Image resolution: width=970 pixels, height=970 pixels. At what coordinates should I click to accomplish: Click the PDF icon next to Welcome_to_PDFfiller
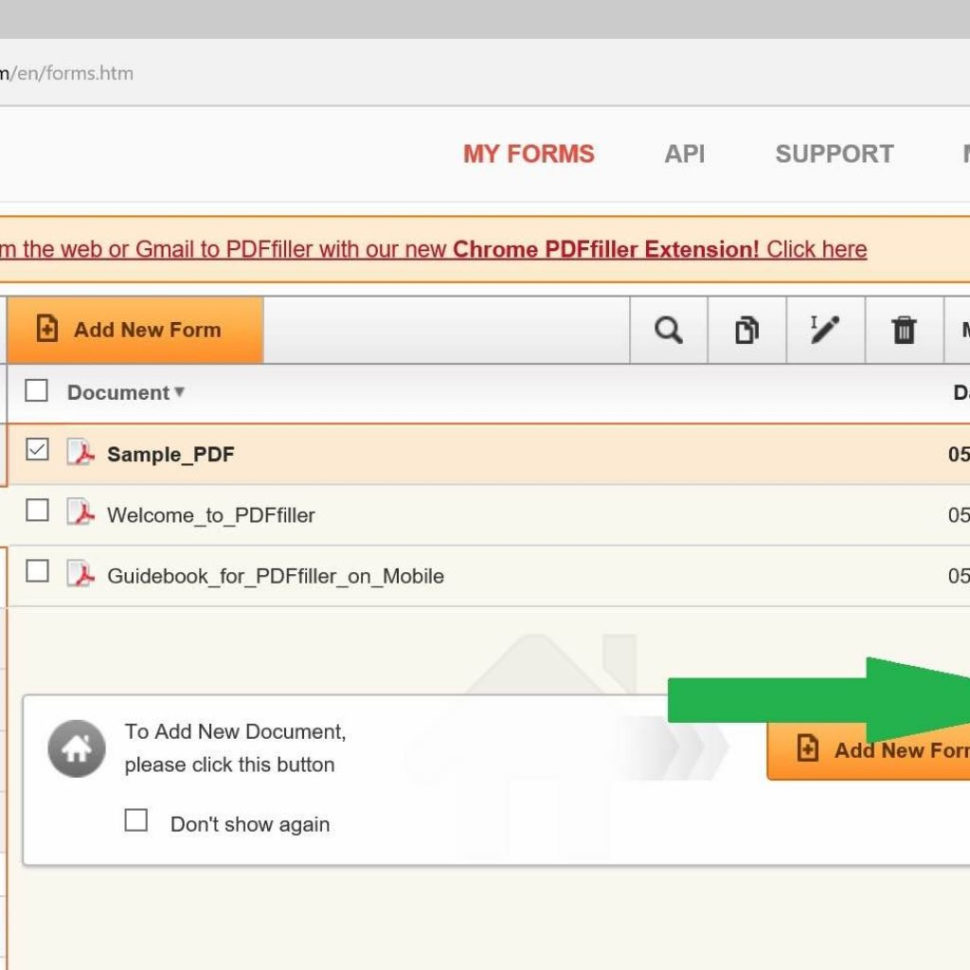pos(81,513)
